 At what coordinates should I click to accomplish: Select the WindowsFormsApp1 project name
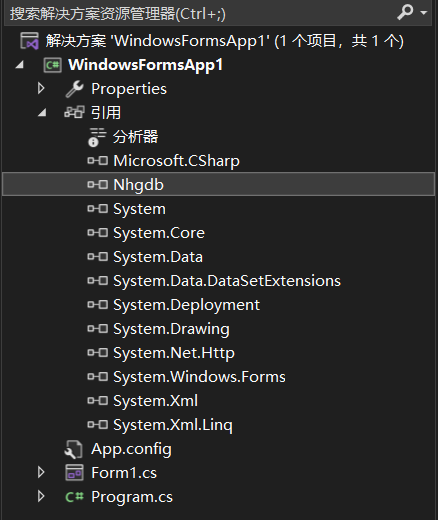(x=145, y=65)
